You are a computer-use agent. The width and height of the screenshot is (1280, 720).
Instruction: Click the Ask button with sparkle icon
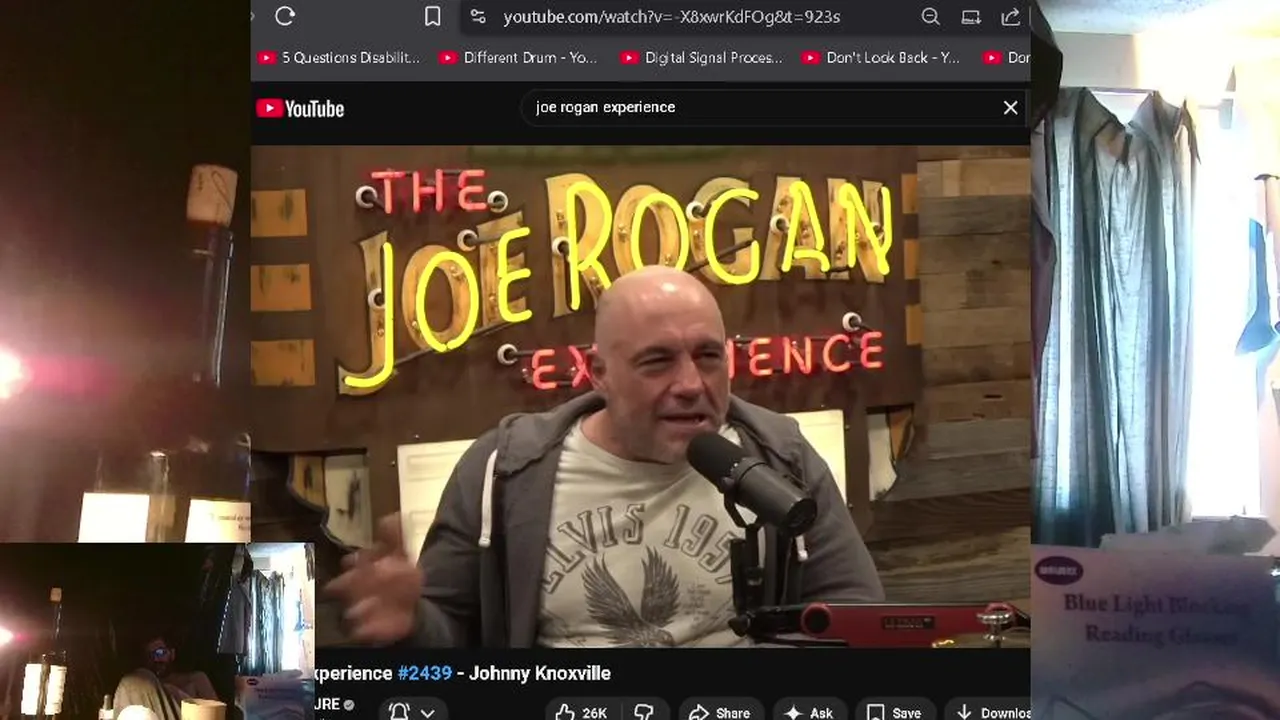(810, 712)
